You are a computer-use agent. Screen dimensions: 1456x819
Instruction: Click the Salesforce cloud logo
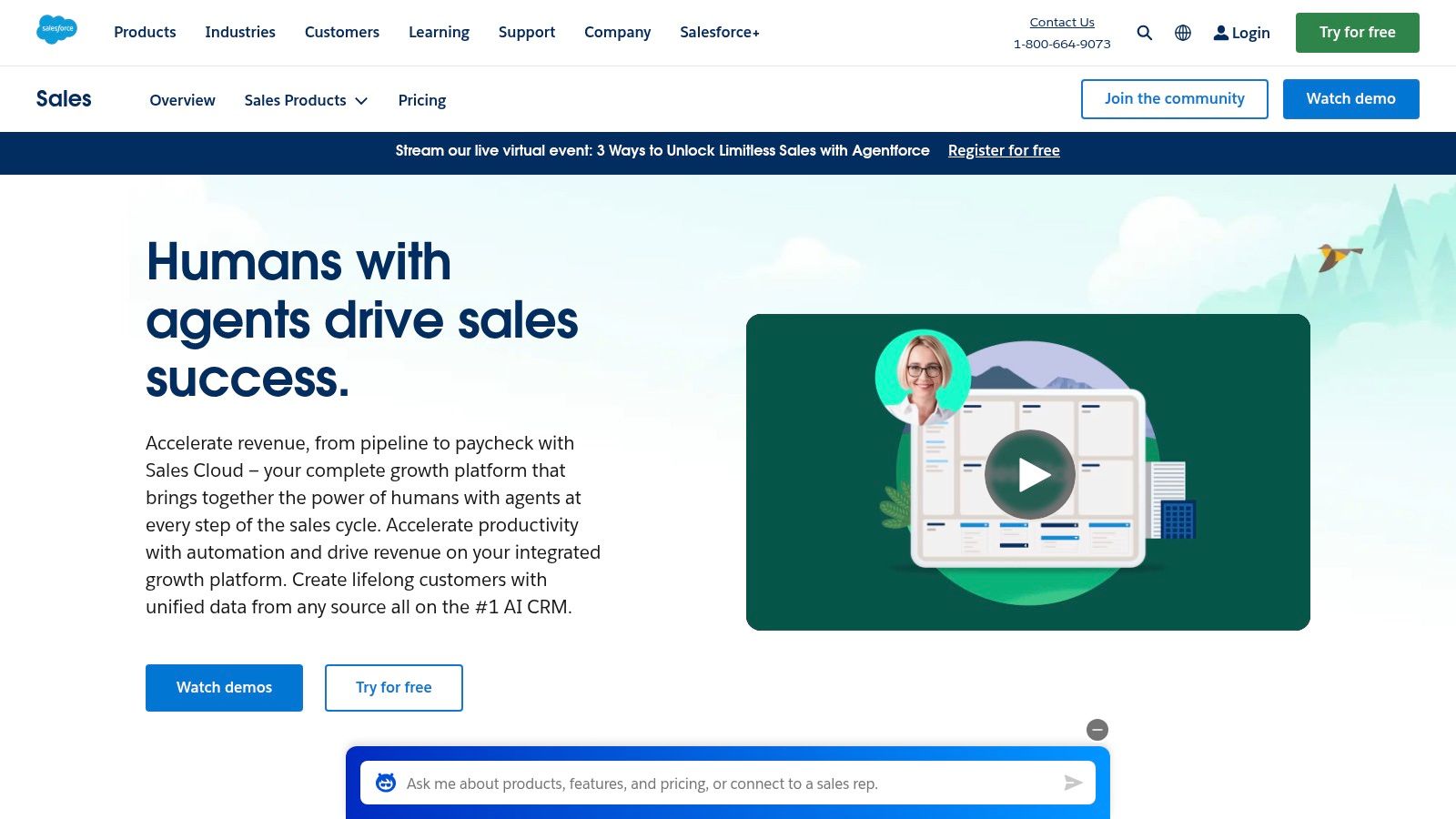pyautogui.click(x=56, y=30)
